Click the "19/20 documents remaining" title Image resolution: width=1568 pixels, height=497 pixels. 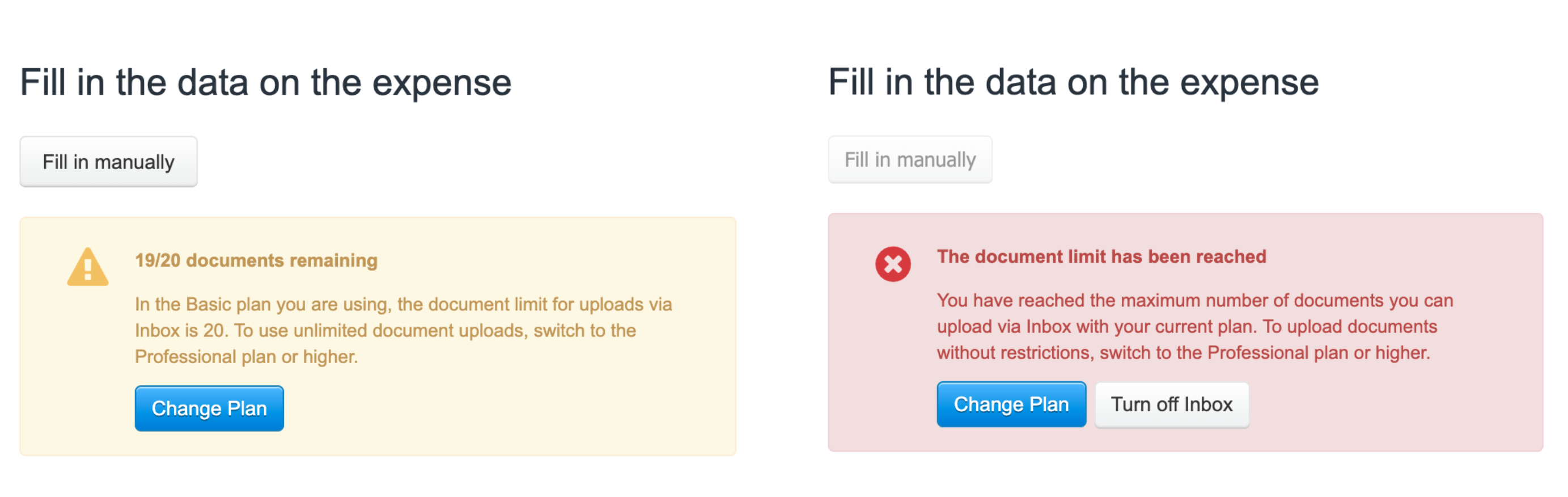pos(256,260)
